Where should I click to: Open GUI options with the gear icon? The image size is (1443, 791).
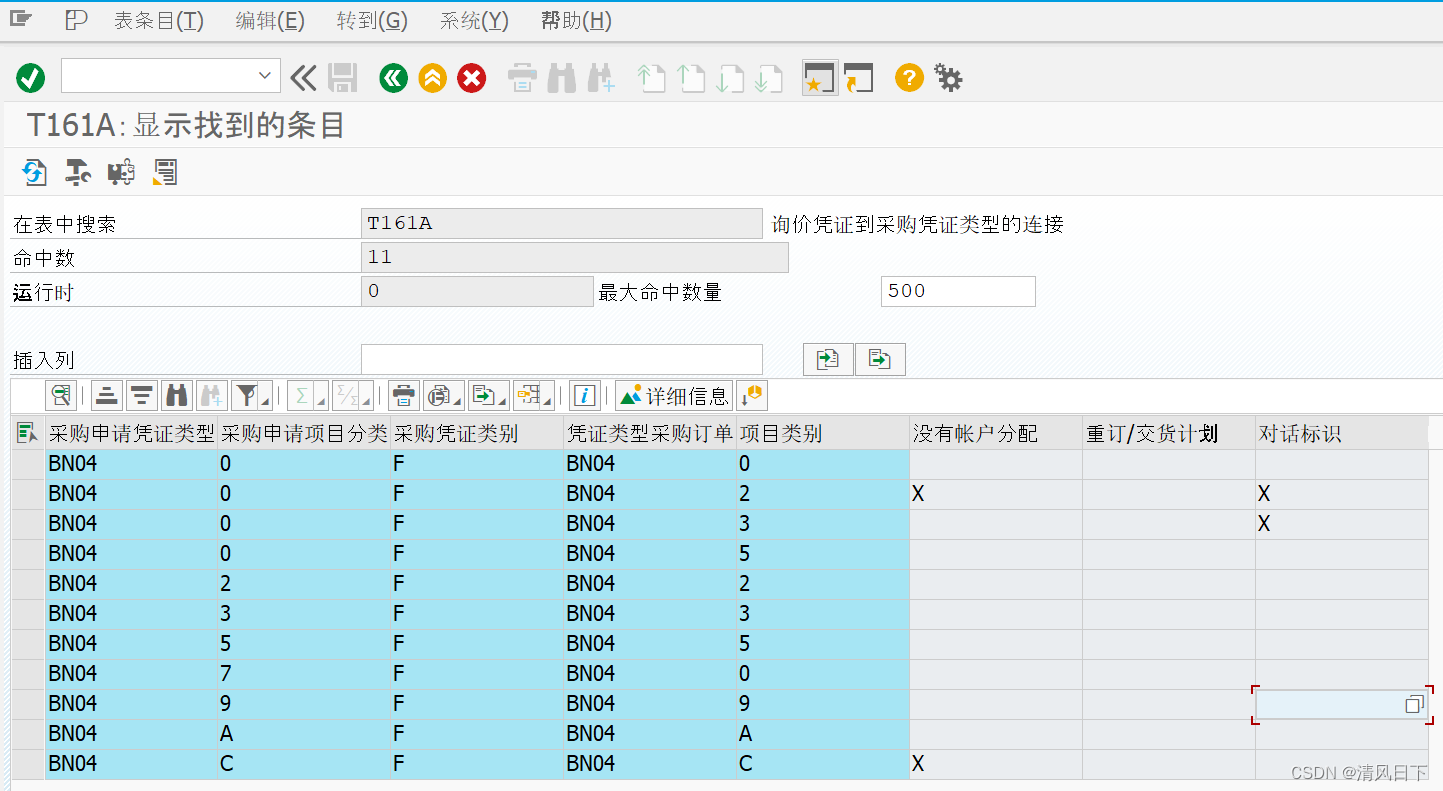[x=947, y=77]
